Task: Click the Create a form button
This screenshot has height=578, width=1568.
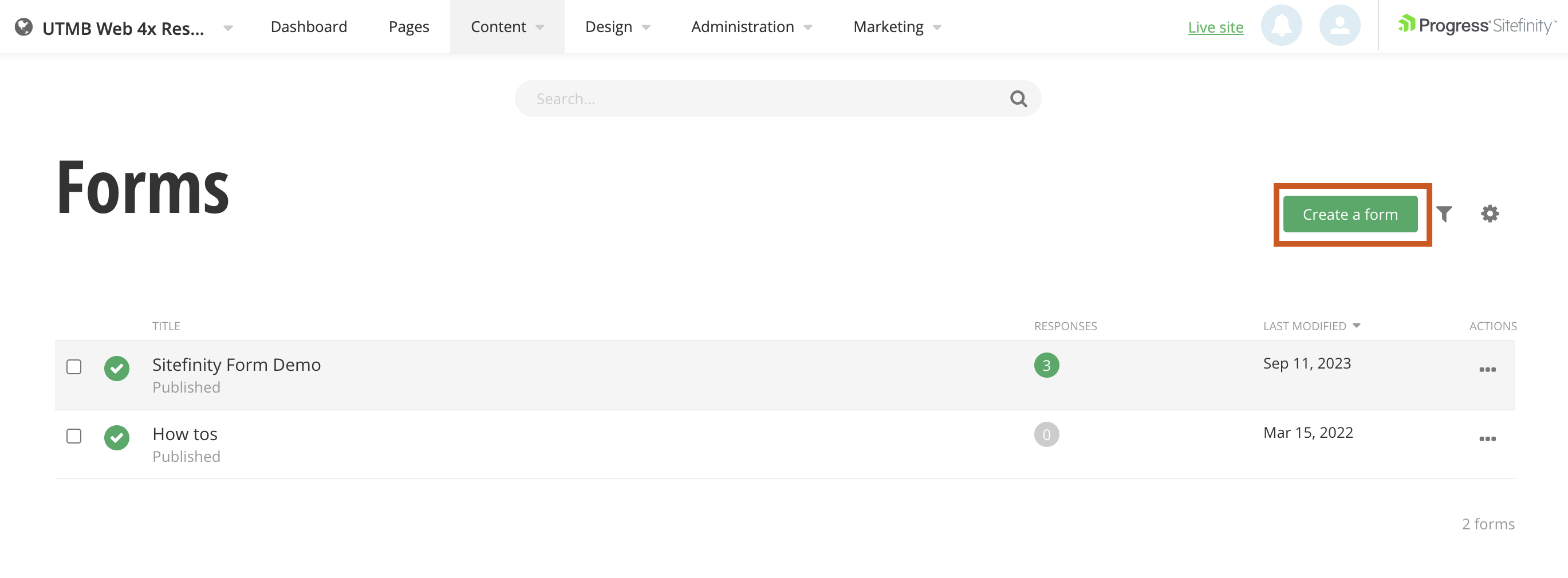Action: (1349, 214)
